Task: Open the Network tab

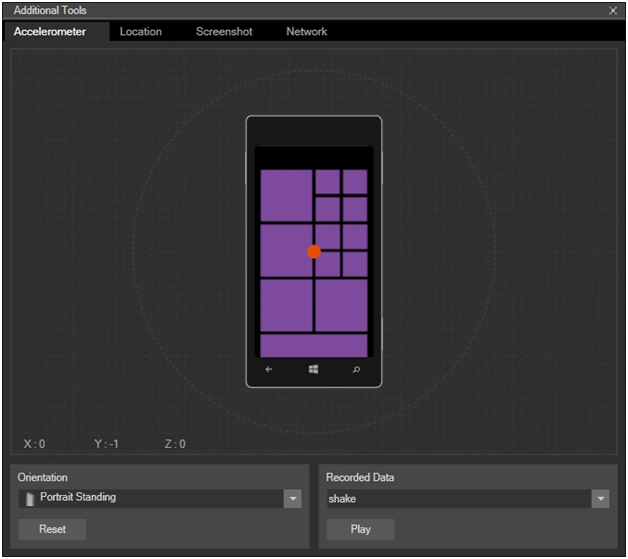Action: coord(306,32)
